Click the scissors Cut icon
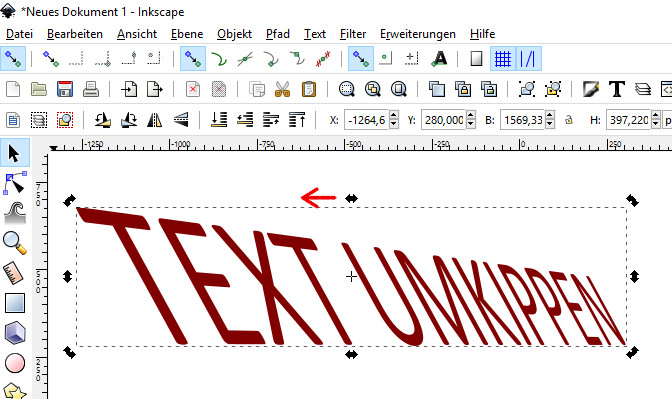Viewport: 672px width, 399px height. (282, 89)
